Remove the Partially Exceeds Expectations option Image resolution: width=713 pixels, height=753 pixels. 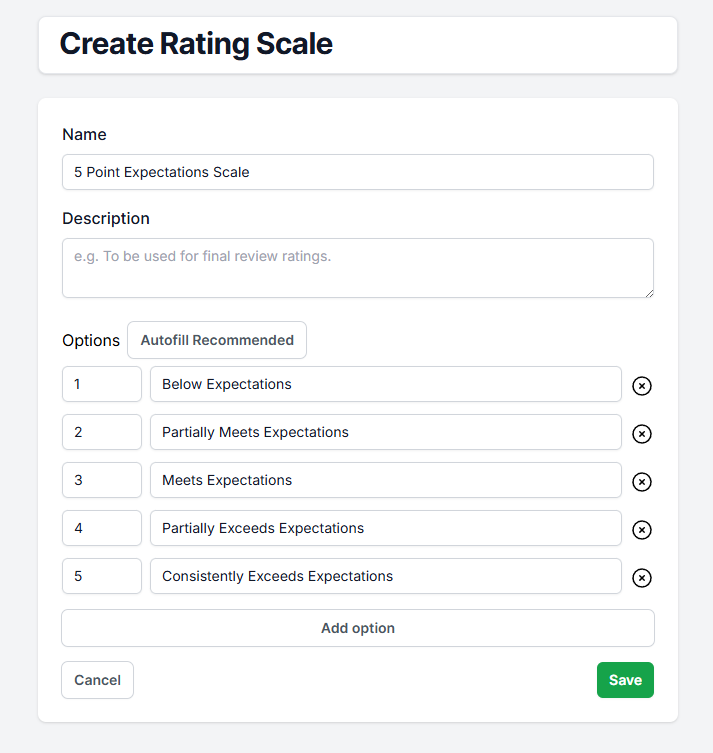642,530
